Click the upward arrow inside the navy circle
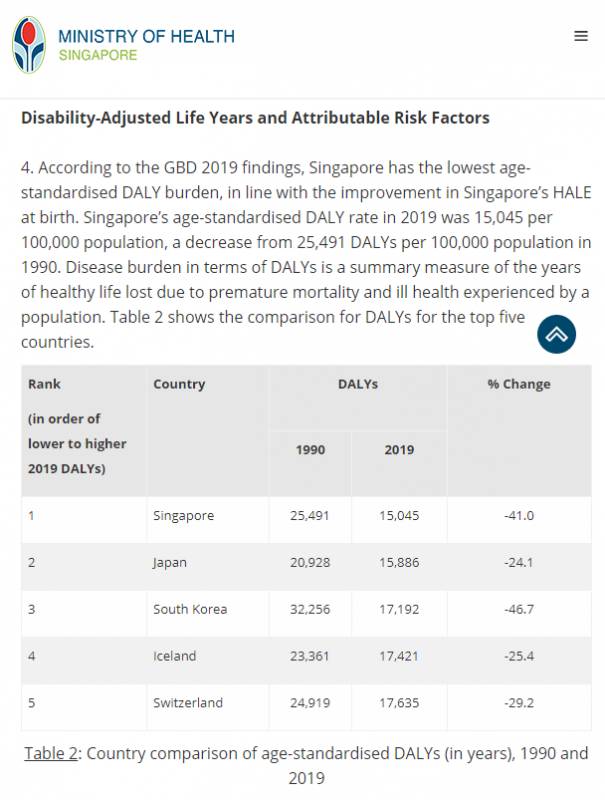This screenshot has width=605, height=800. pyautogui.click(x=556, y=333)
